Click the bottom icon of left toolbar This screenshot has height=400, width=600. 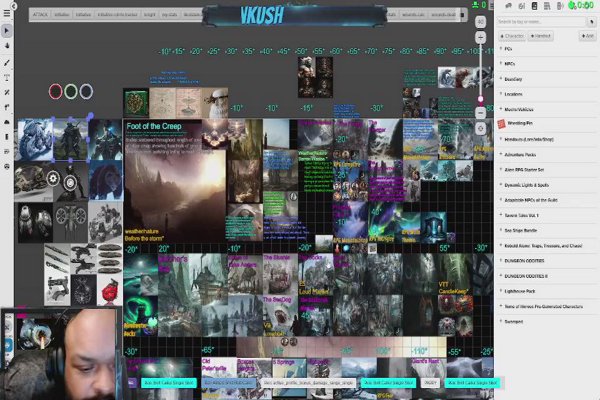tap(7, 167)
